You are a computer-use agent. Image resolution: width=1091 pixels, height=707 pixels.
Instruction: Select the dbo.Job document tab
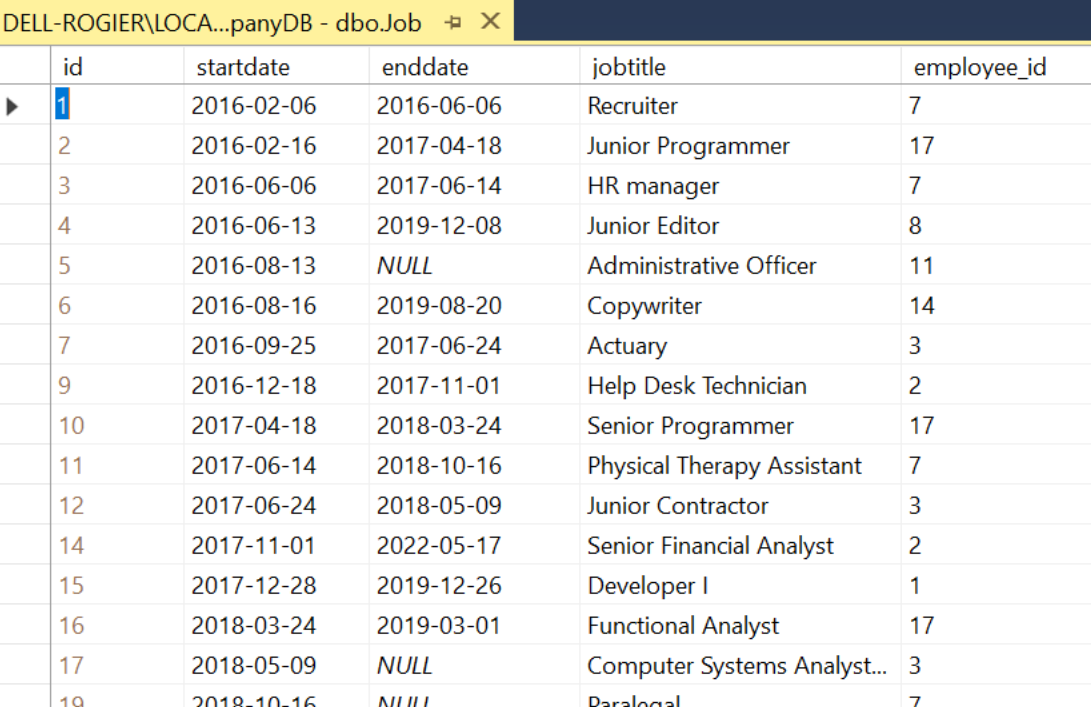point(212,22)
